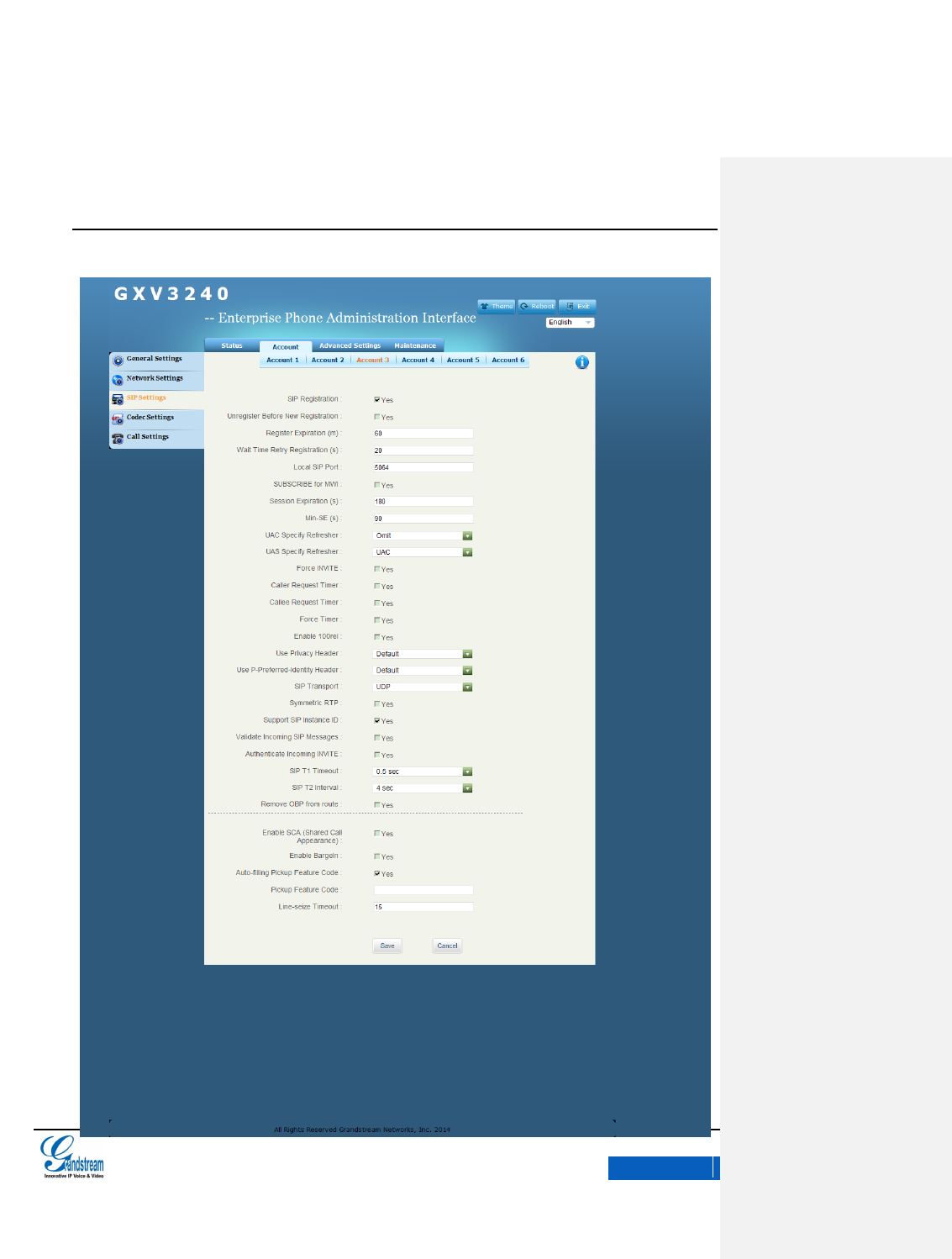Select the Account tab
This screenshot has height=1259, width=952.
coord(286,346)
